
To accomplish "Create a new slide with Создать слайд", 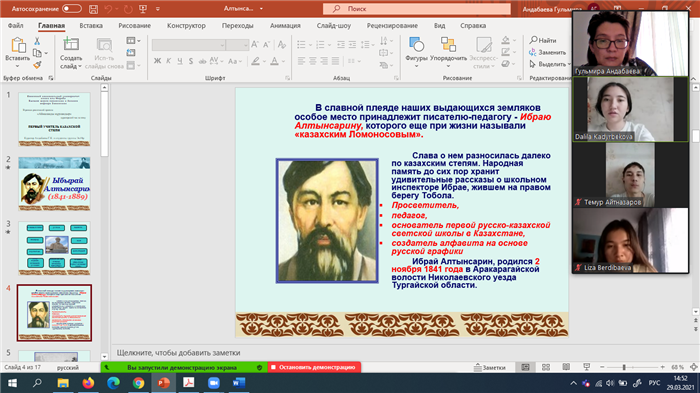I will pos(71,54).
